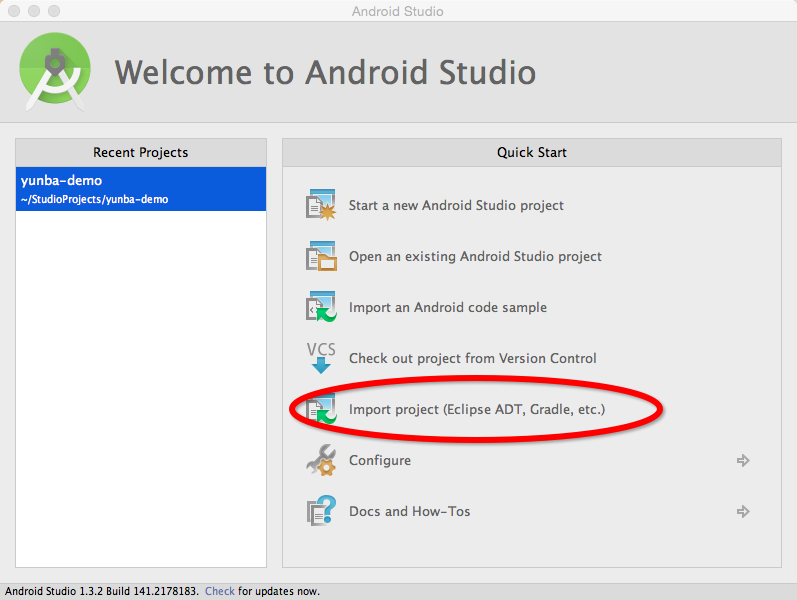The image size is (797, 600).
Task: Expand the Docs and How-Tos arrow
Action: pyautogui.click(x=743, y=511)
